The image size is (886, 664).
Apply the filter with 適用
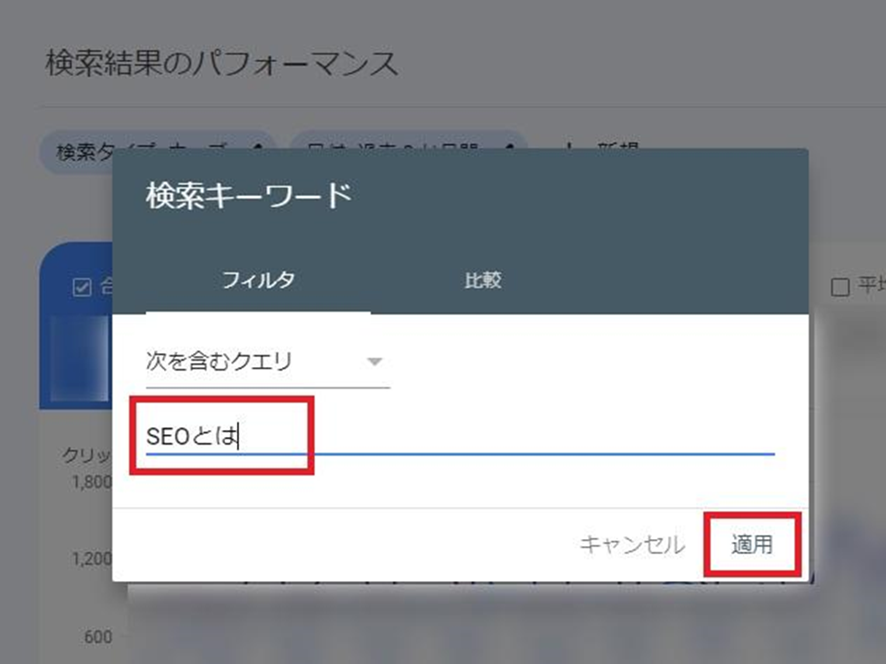coord(752,545)
